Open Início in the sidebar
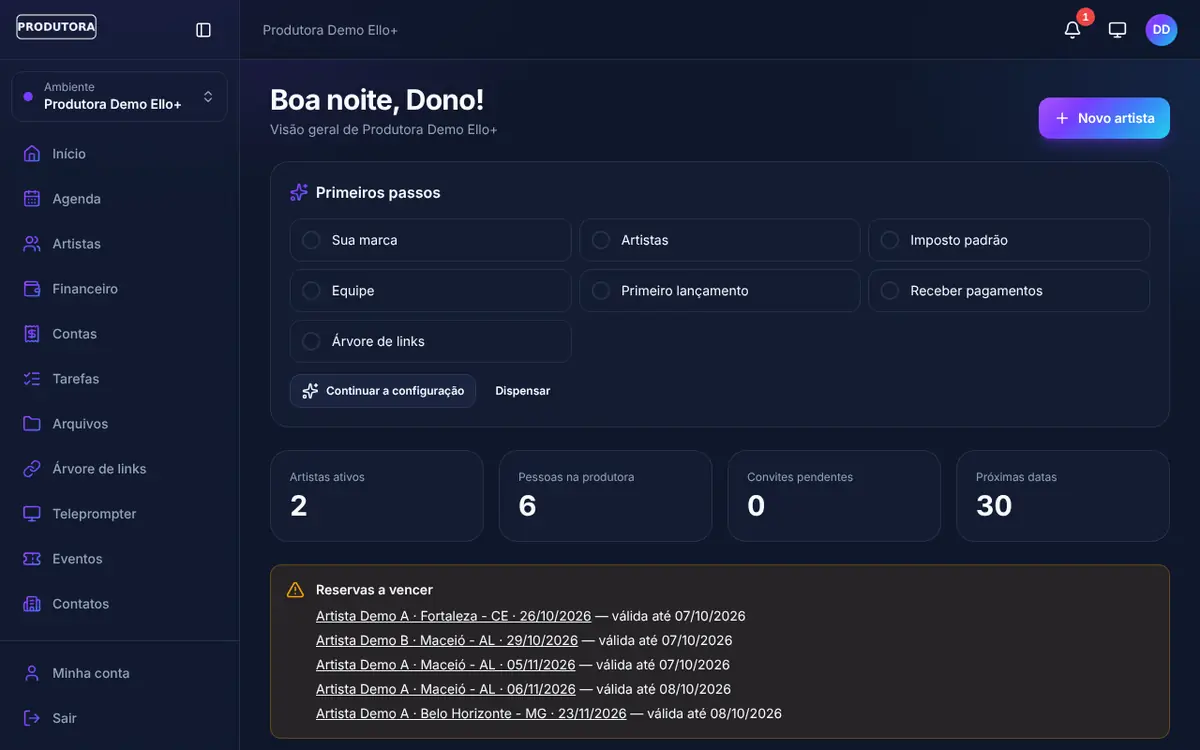The height and width of the screenshot is (750, 1200). pyautogui.click(x=120, y=154)
